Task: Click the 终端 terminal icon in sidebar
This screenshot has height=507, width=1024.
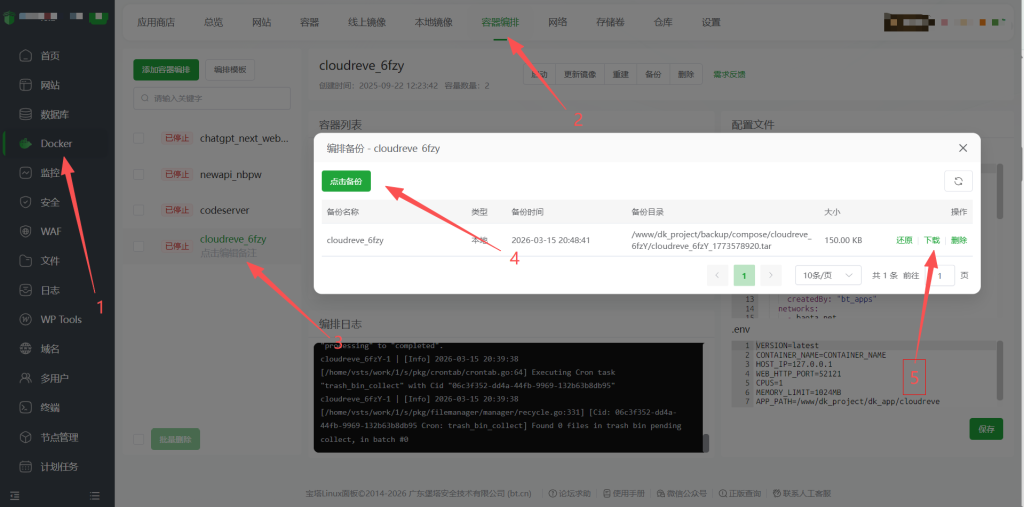Action: (x=27, y=408)
